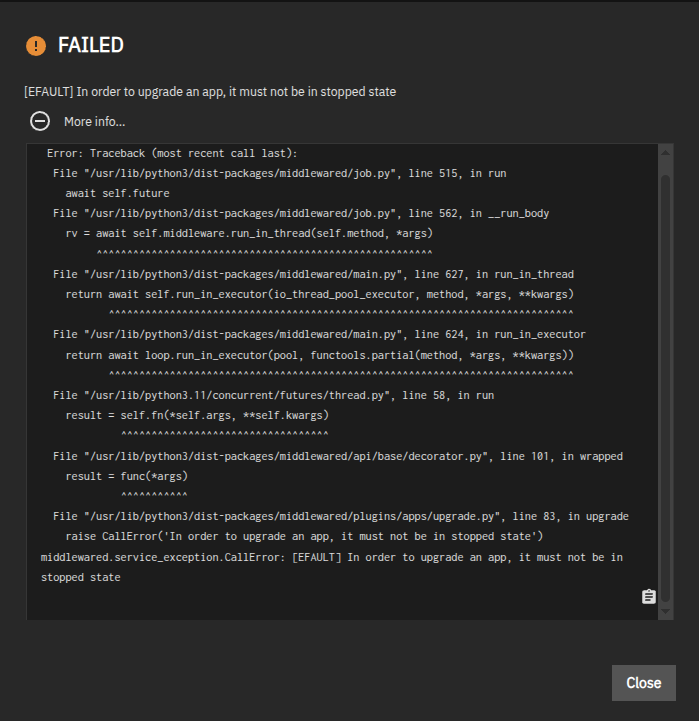Click the job.py line 562 traceback entry

click(x=300, y=213)
